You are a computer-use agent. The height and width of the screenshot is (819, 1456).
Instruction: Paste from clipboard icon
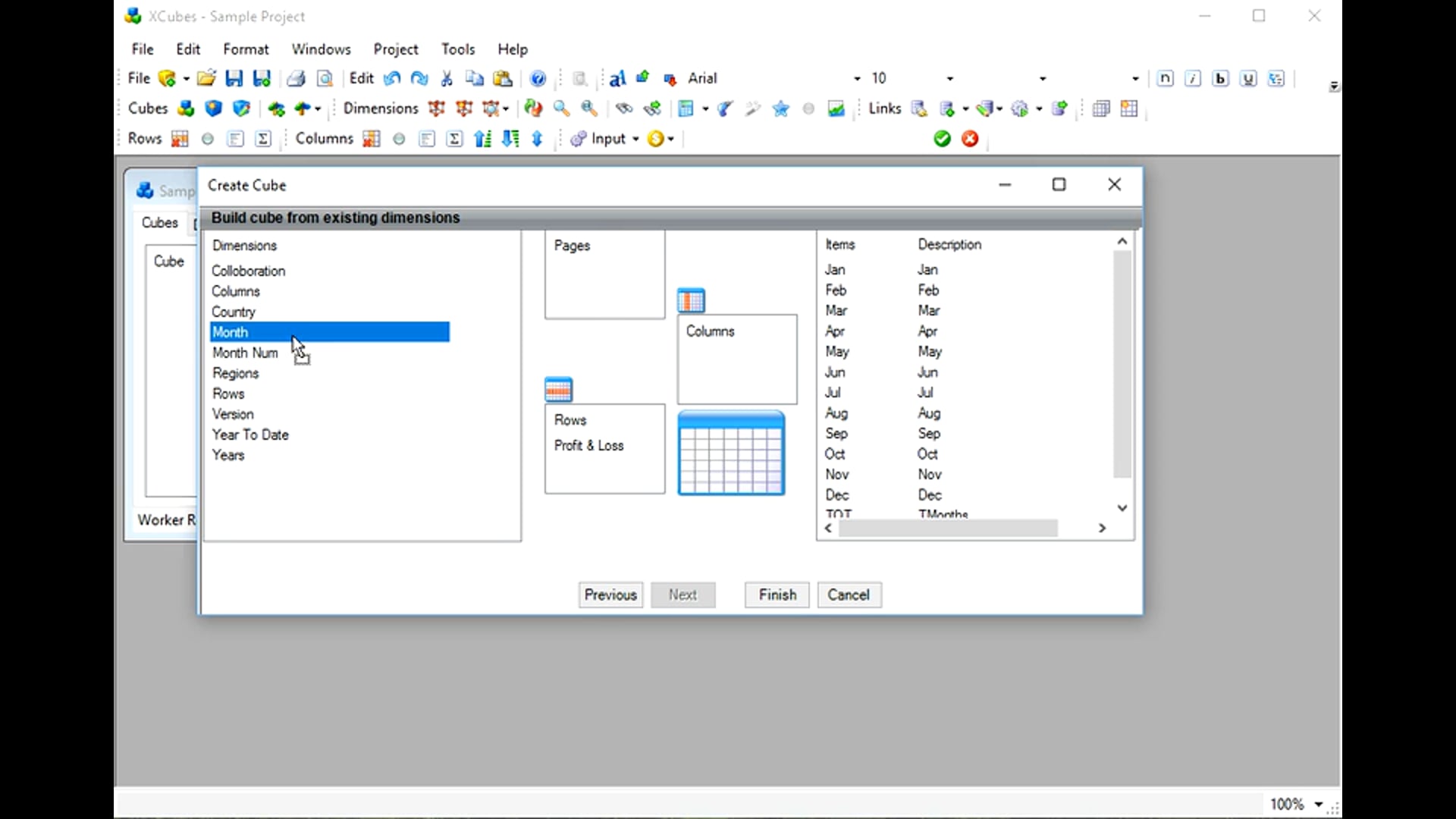click(503, 78)
